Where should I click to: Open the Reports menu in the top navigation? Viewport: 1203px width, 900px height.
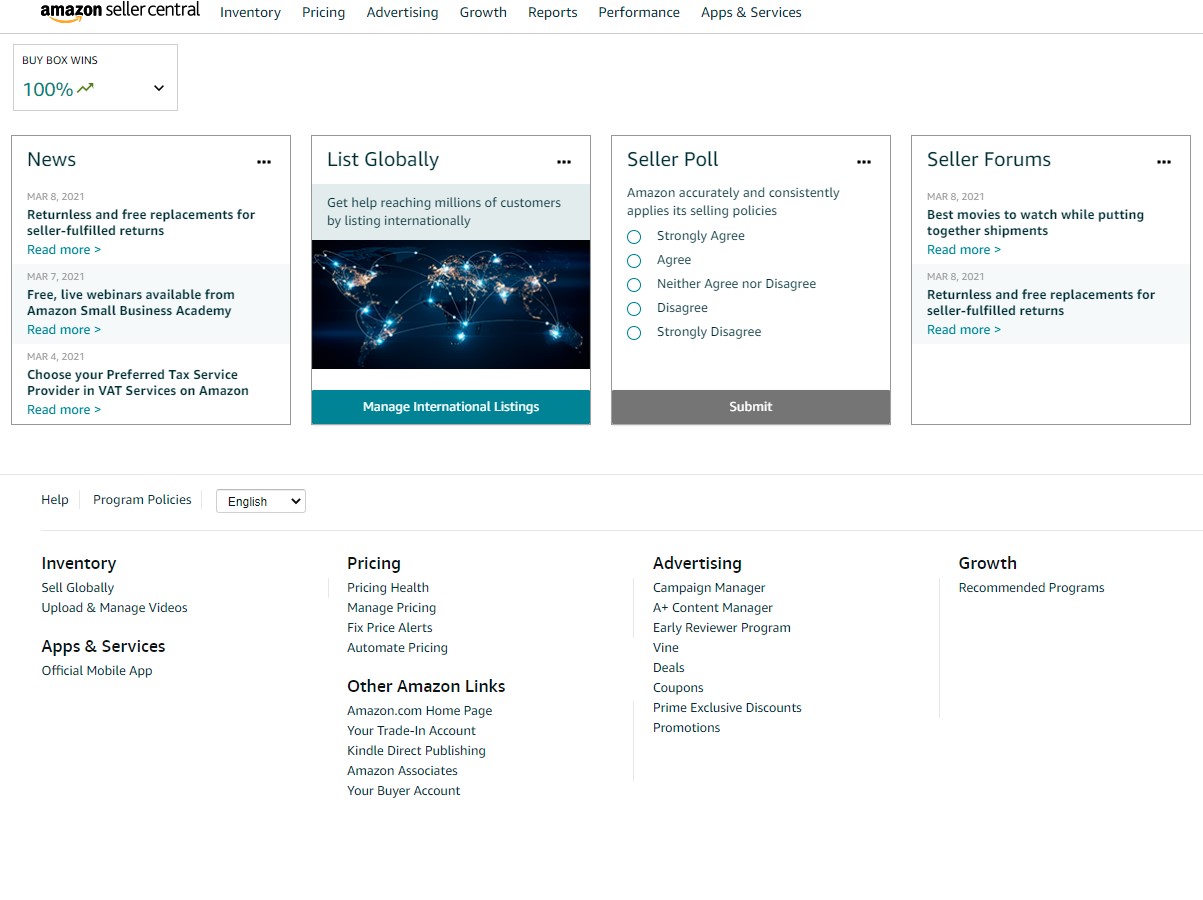tap(553, 13)
